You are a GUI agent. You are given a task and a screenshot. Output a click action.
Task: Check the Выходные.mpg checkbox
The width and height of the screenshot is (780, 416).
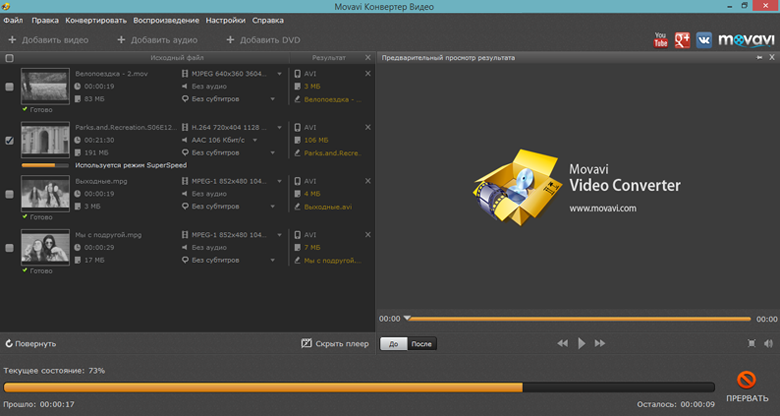pos(9,194)
